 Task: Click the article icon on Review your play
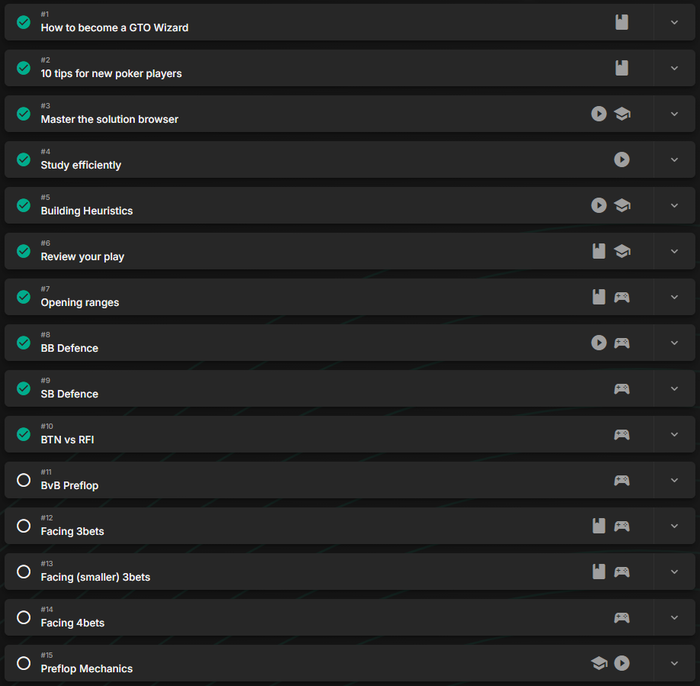(x=599, y=251)
